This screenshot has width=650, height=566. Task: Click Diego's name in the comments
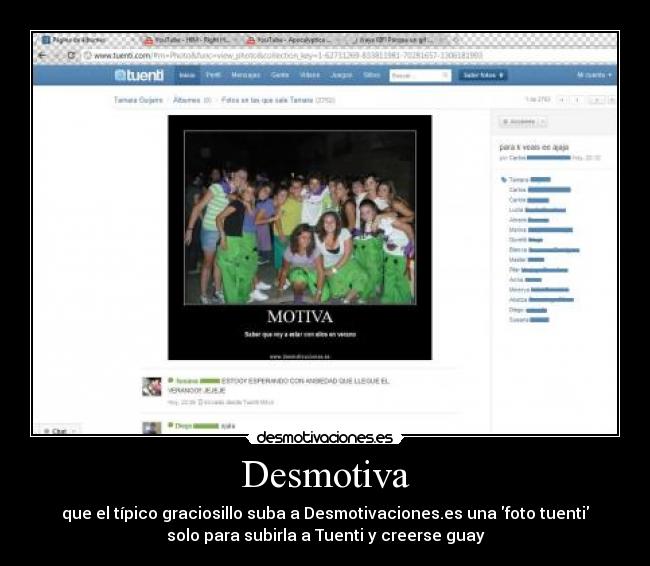click(184, 426)
